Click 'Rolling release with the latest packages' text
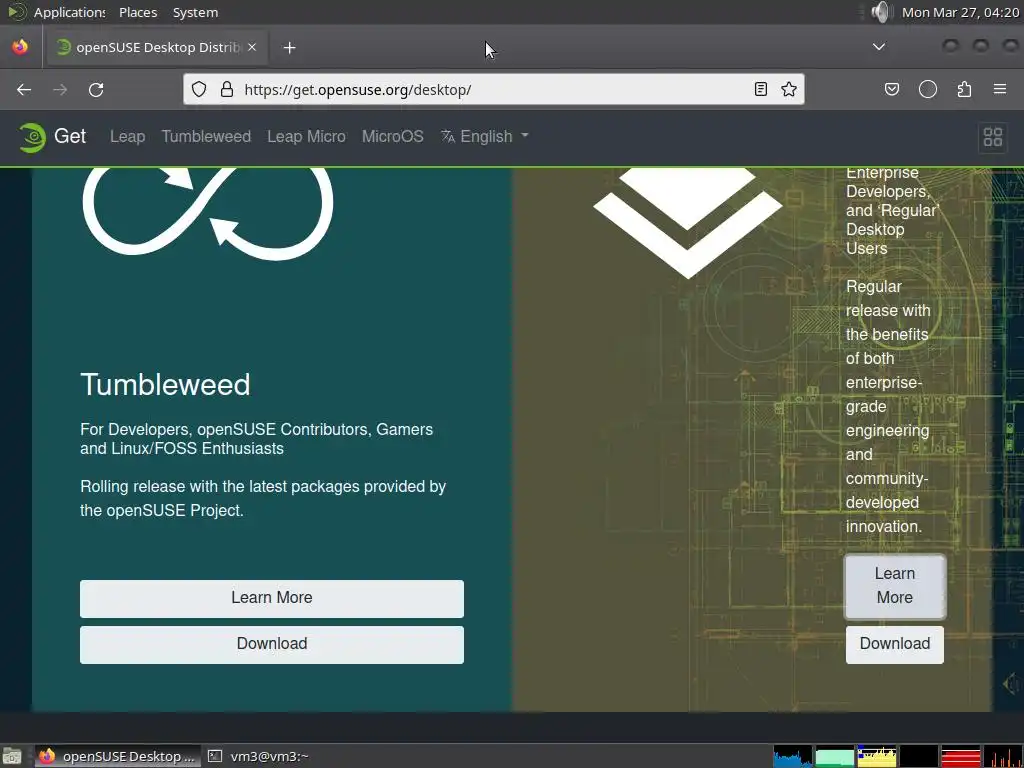The width and height of the screenshot is (1024, 768). 263,498
